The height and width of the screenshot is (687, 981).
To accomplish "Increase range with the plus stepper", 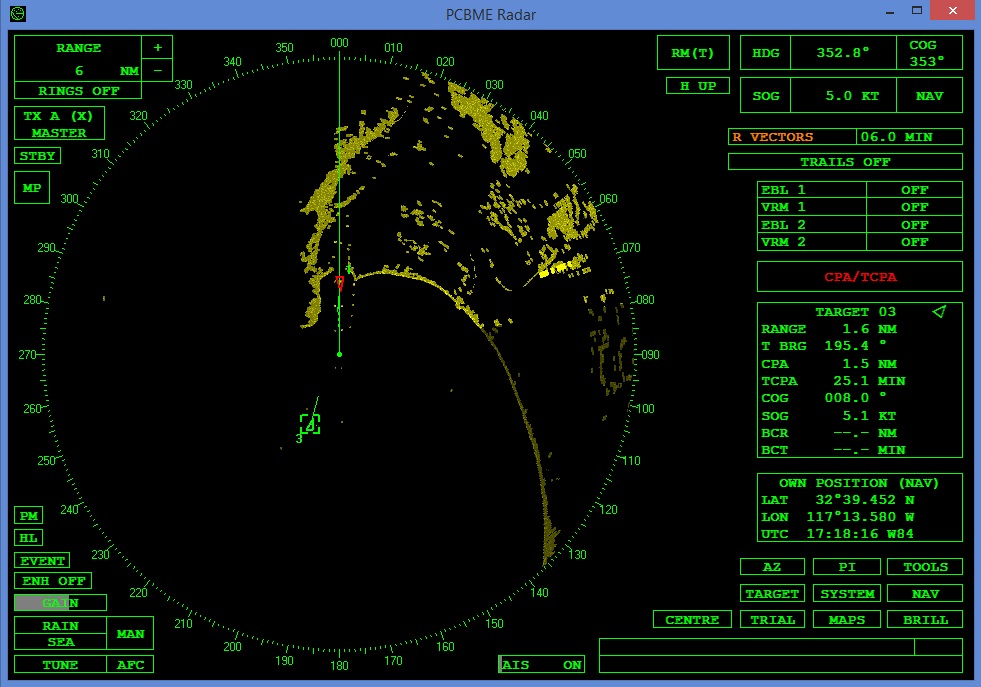I will coord(158,46).
